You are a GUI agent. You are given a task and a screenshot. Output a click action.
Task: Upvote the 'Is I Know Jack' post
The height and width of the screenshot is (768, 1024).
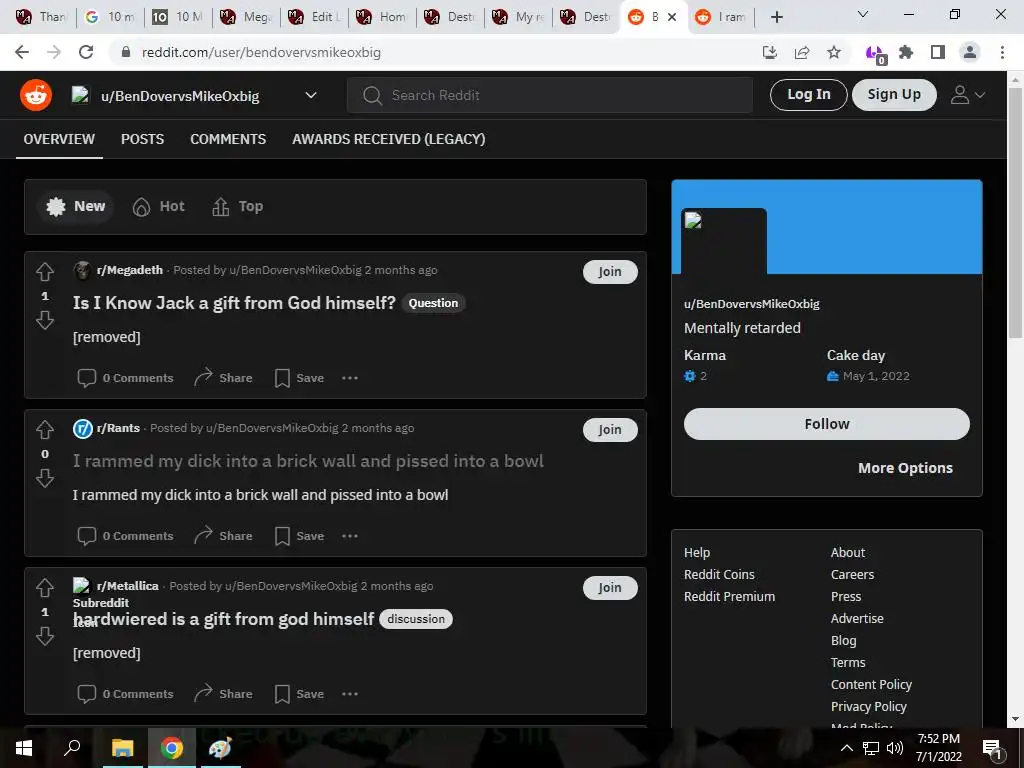click(44, 272)
